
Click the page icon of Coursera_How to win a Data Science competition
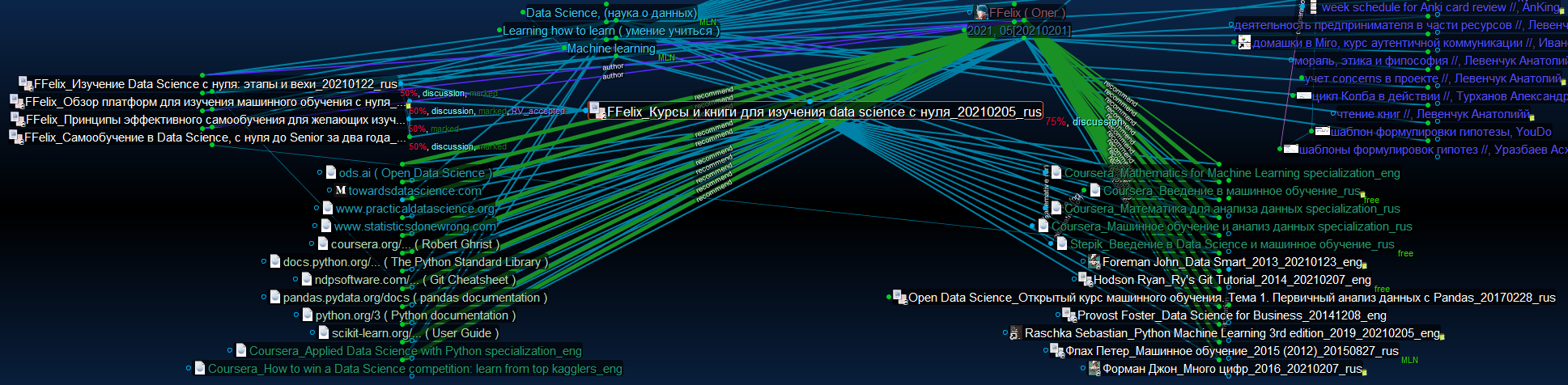click(200, 368)
